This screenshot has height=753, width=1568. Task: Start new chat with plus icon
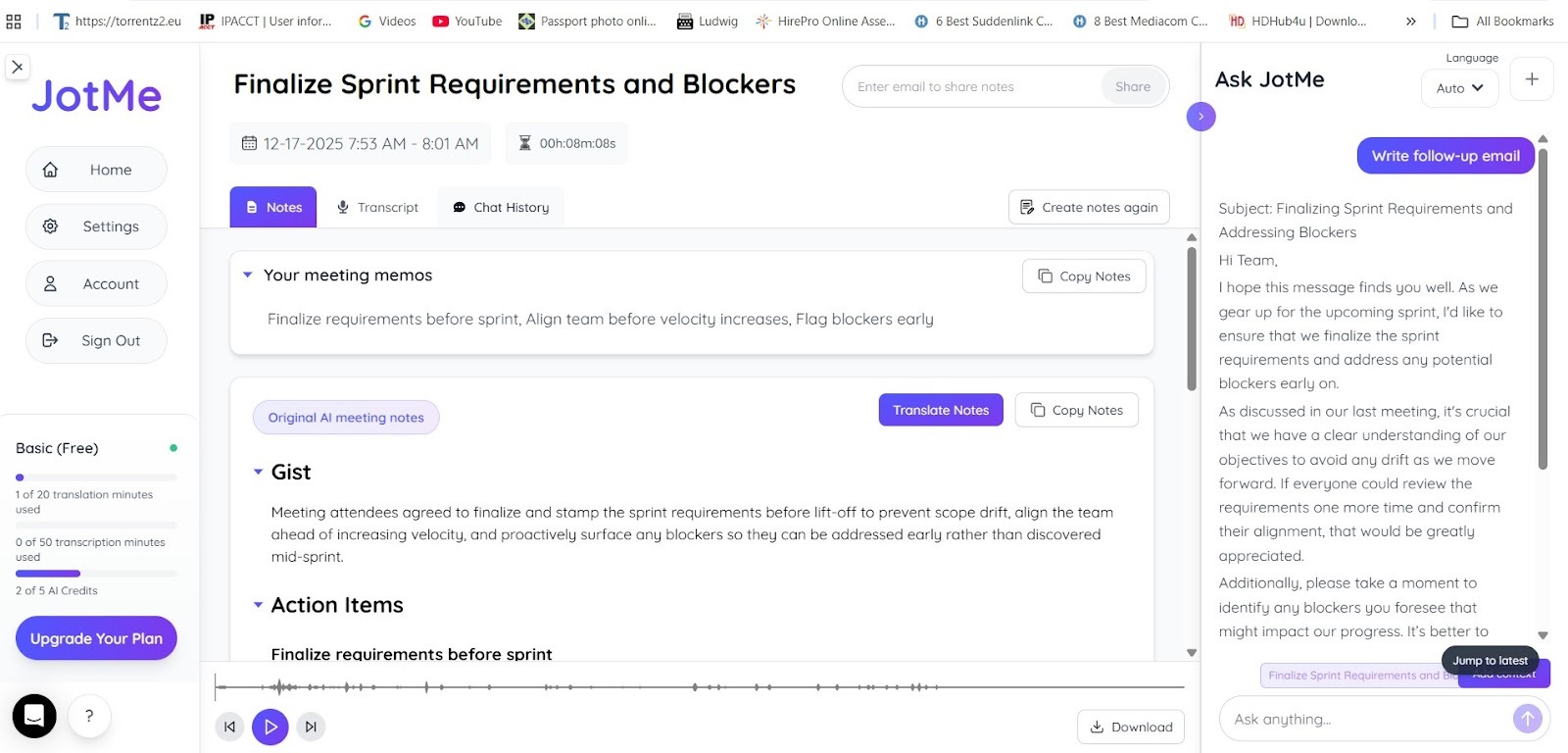coord(1532,78)
